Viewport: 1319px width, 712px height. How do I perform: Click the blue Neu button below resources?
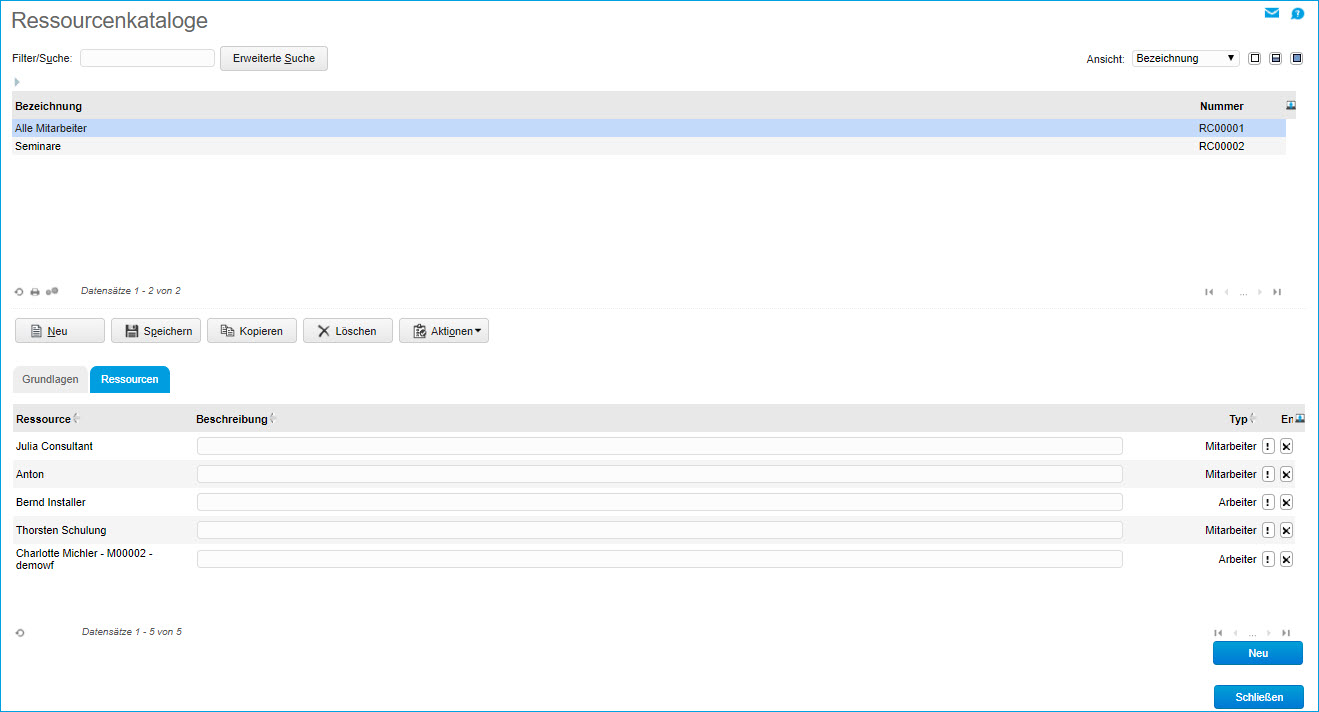(1258, 653)
